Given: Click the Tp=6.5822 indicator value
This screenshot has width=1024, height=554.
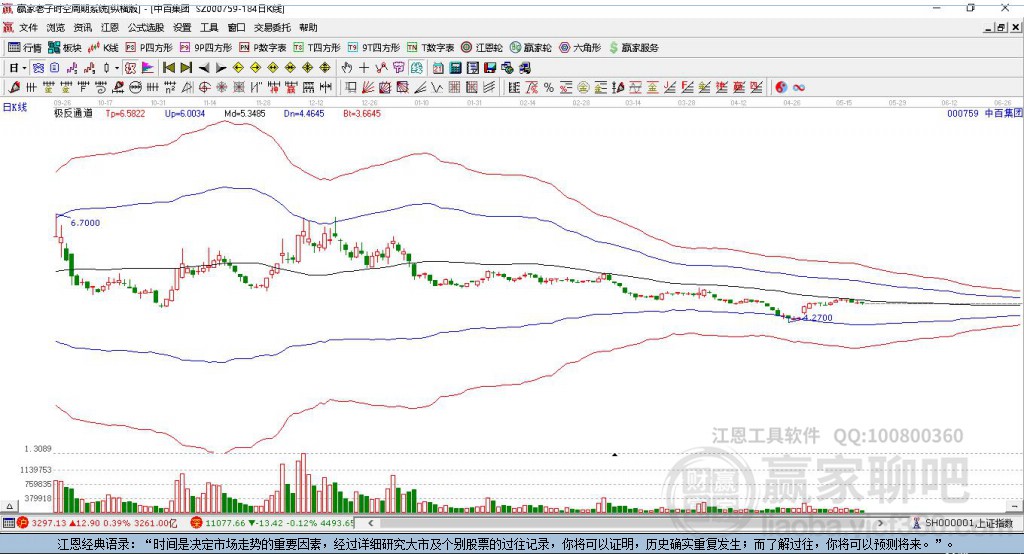Looking at the screenshot, I should (x=125, y=113).
